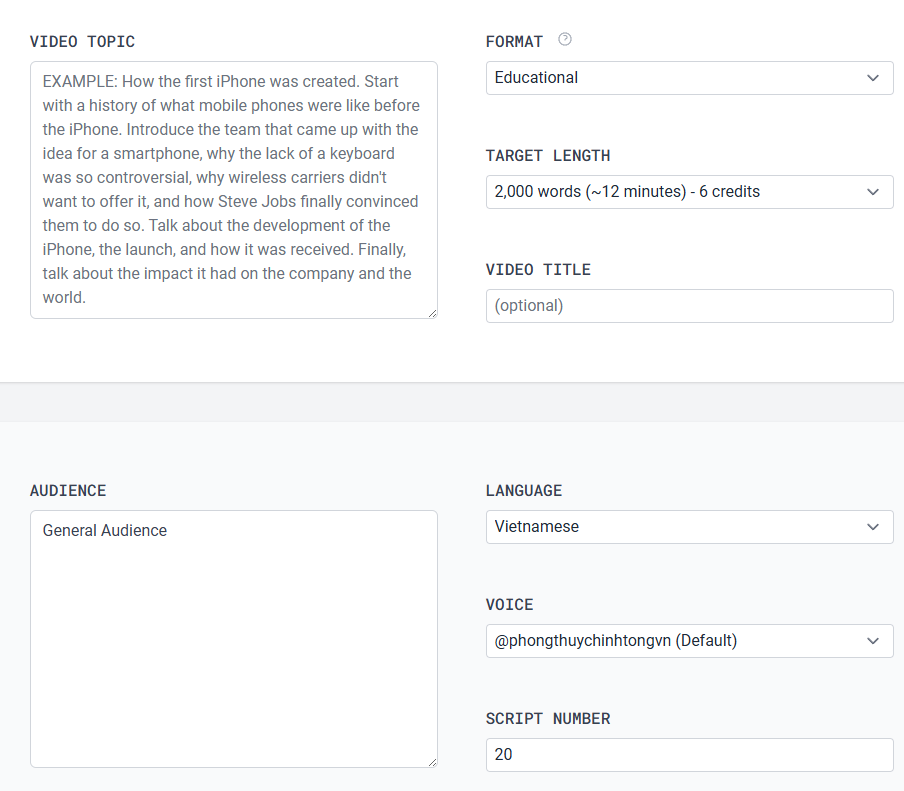Click the Format help question-mark icon
The height and width of the screenshot is (791, 904).
click(x=565, y=39)
